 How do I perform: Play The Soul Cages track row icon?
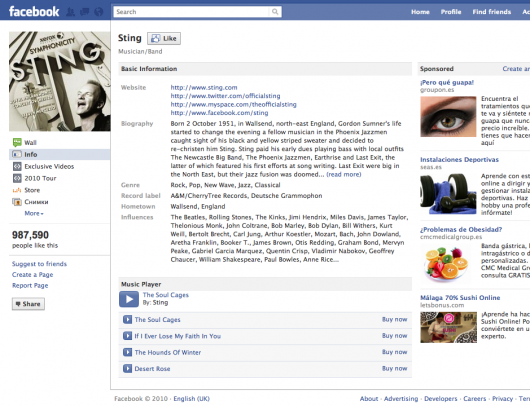127,319
